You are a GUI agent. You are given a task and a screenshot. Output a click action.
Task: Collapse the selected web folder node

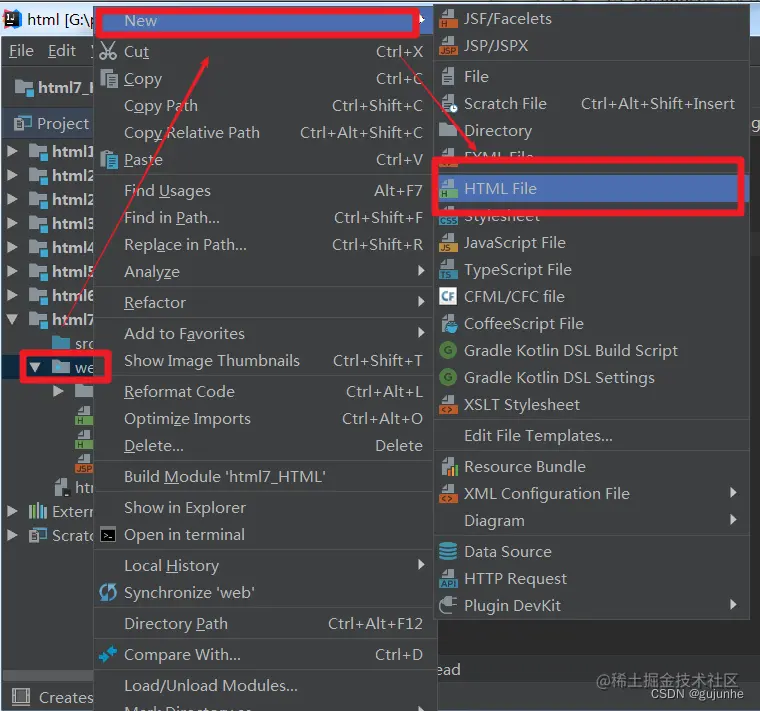[x=34, y=367]
